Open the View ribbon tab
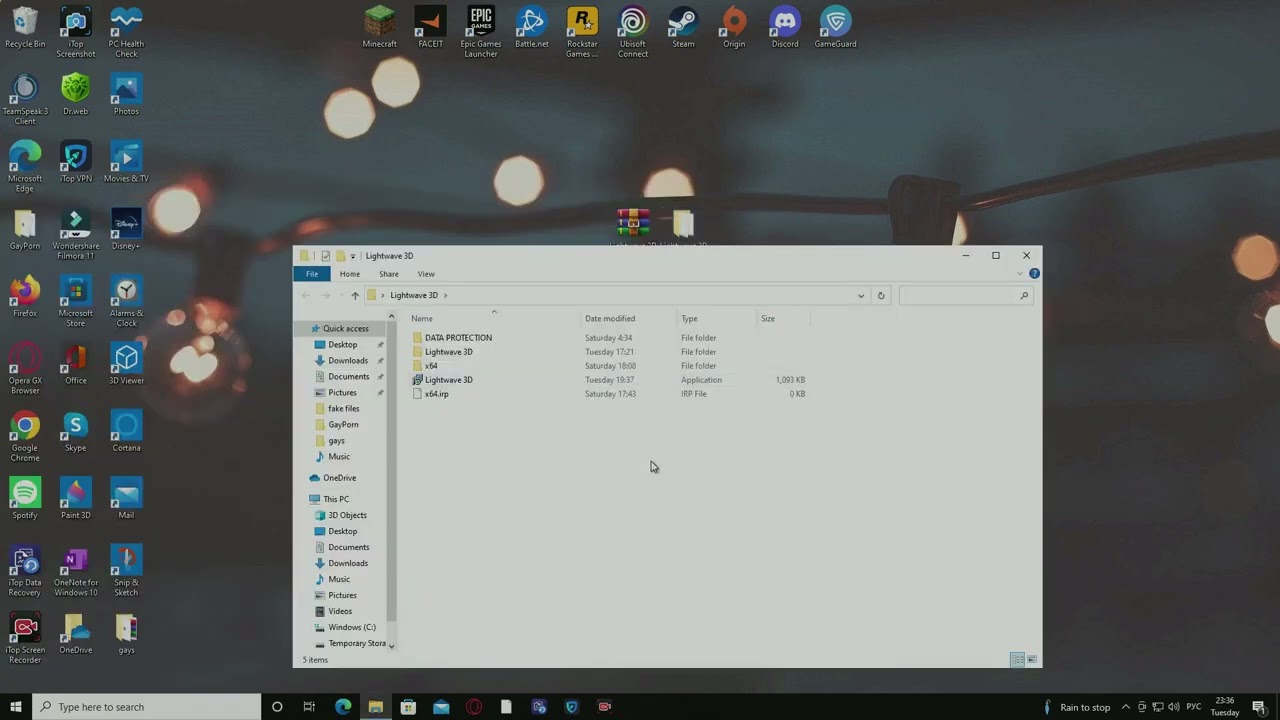The height and width of the screenshot is (720, 1280). [426, 274]
